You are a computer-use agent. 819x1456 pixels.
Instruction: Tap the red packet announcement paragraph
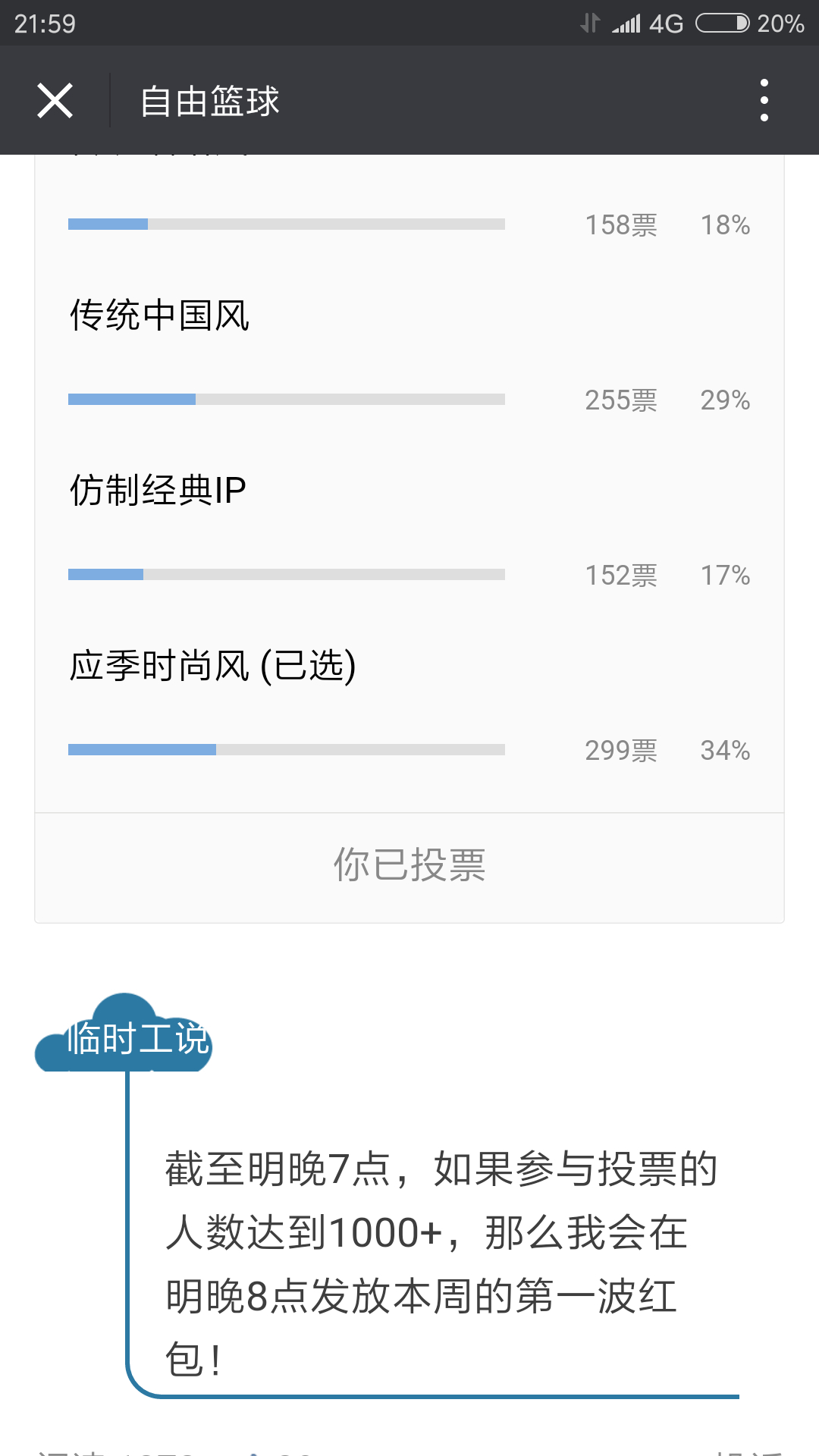click(440, 1263)
